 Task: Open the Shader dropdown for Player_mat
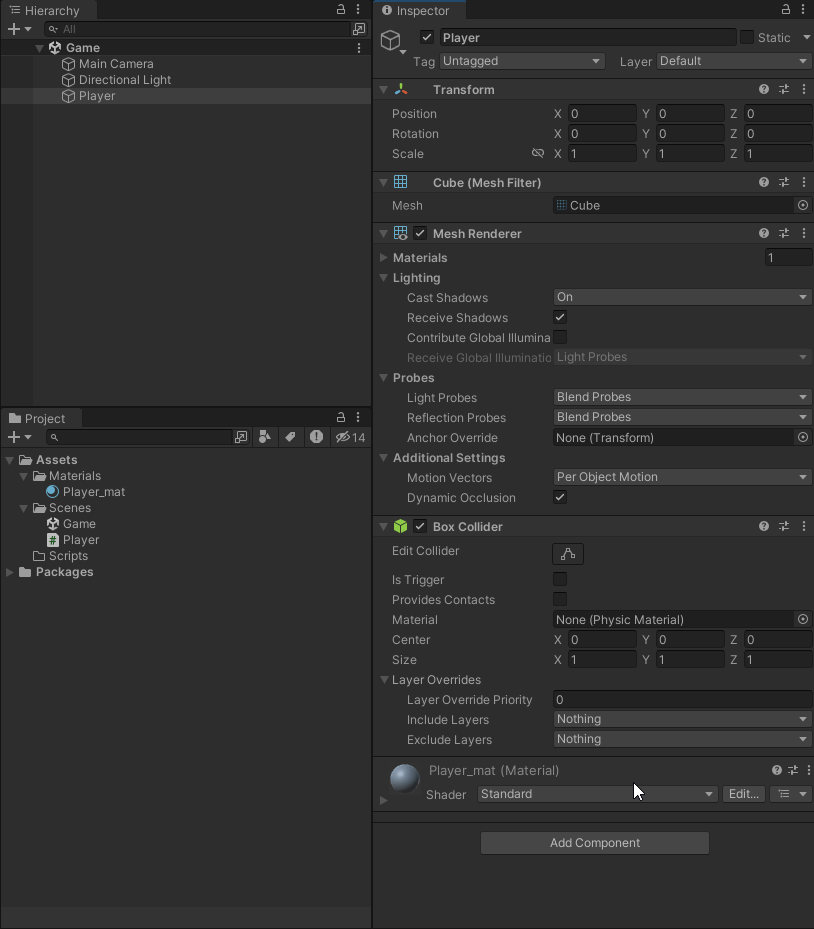tap(596, 793)
